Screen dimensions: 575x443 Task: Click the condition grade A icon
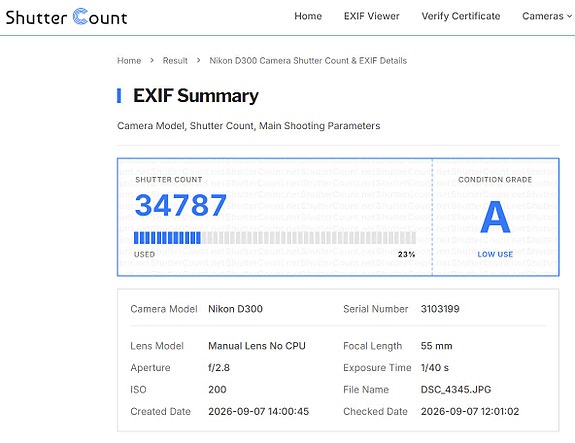pos(495,217)
